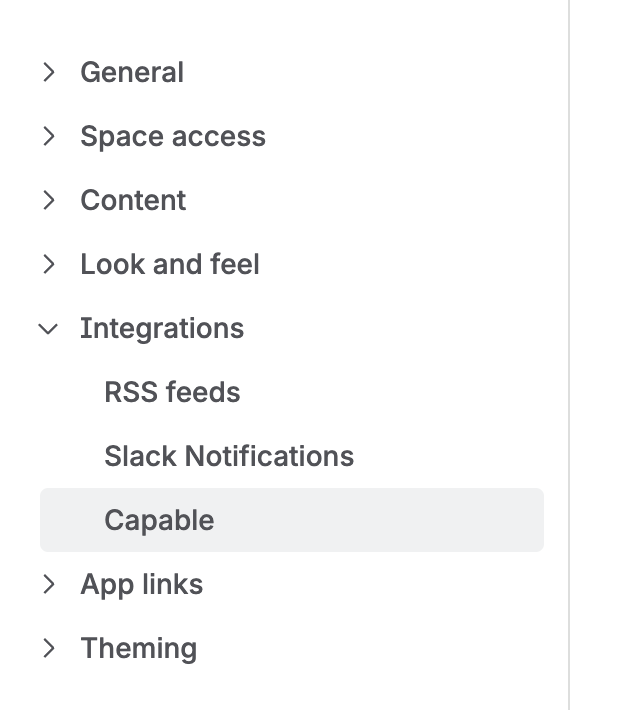638x710 pixels.
Task: Expand Look and feel with its chevron
Action: point(48,264)
